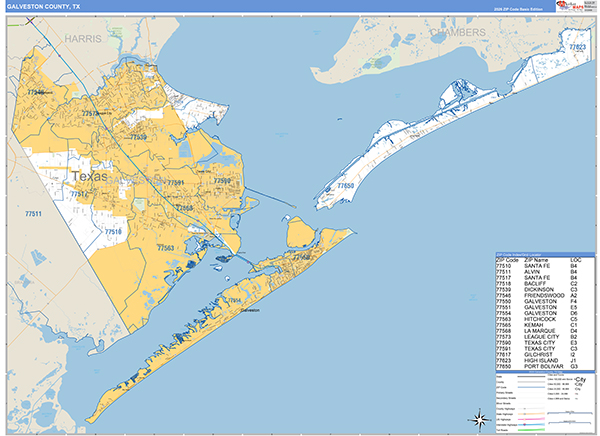Click the 77568 ZIP label on the map

point(184,208)
